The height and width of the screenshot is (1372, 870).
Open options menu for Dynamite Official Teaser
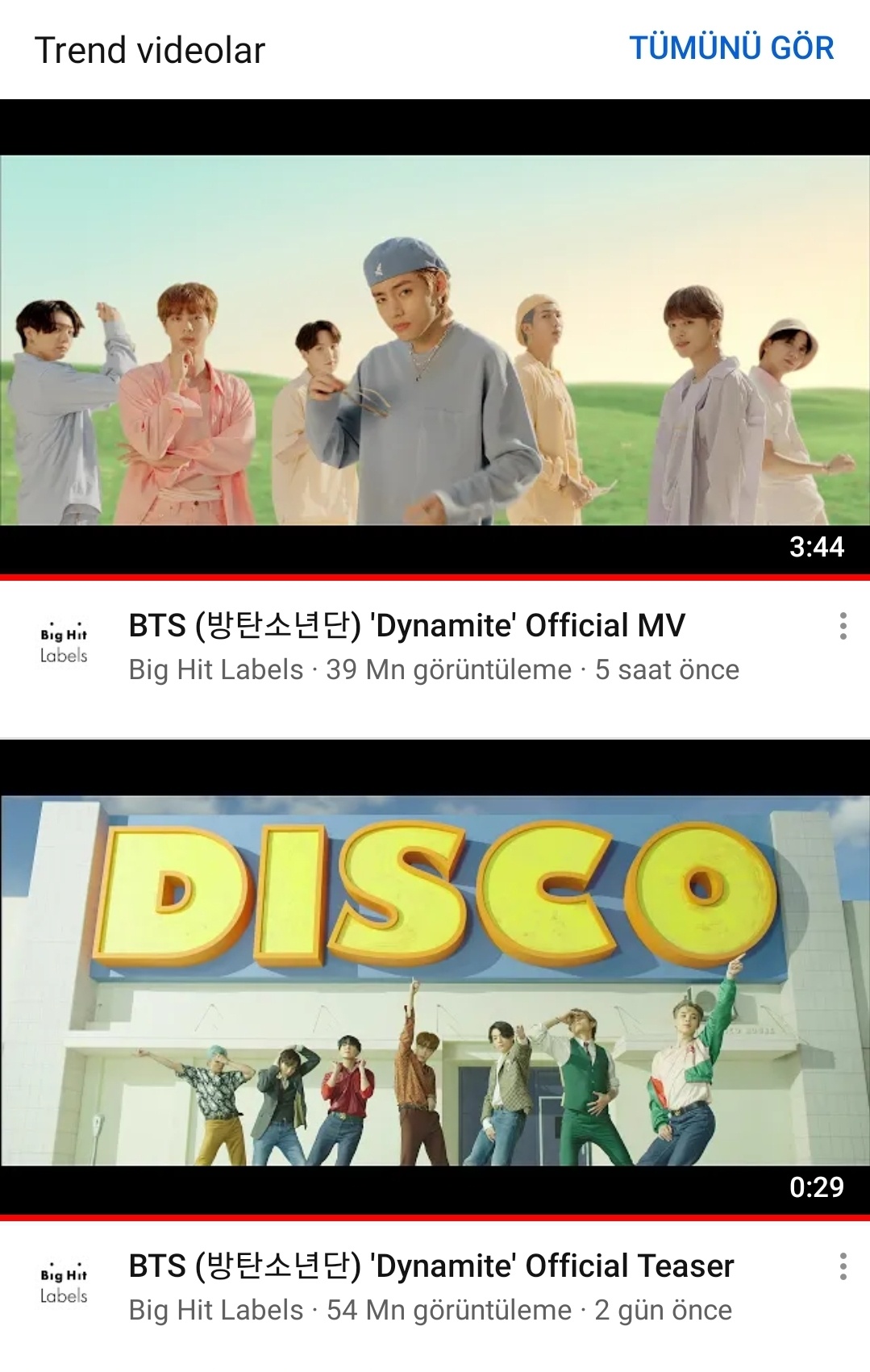pyautogui.click(x=843, y=1266)
